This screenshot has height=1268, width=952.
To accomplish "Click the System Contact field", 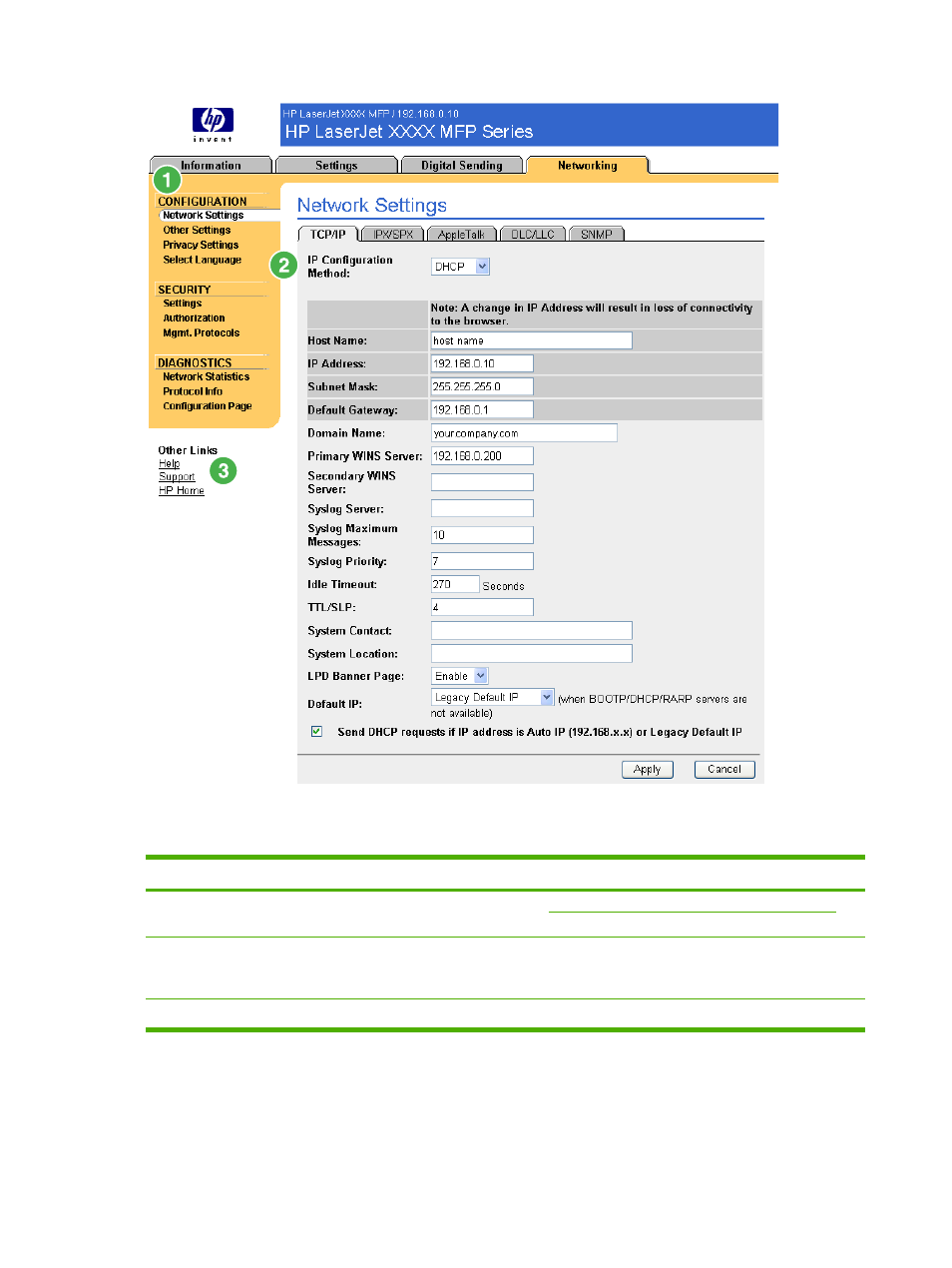I will coord(532,631).
